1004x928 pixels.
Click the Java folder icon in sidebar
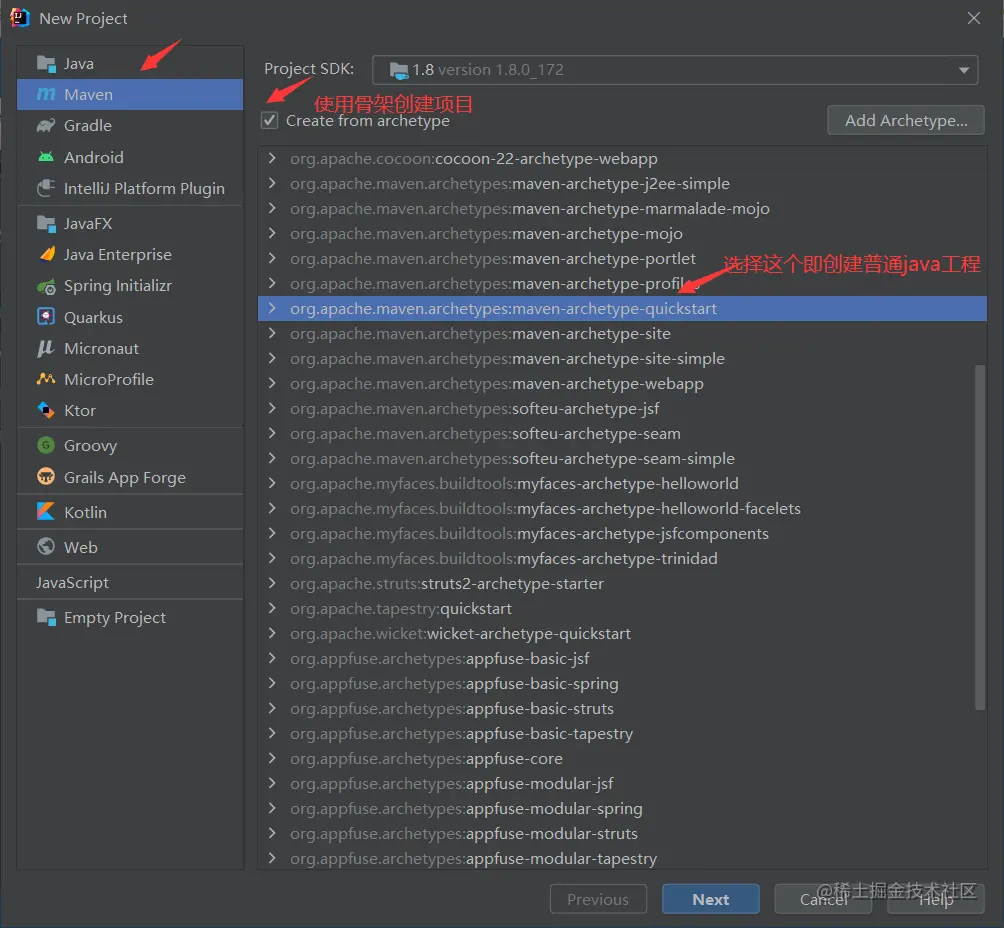(46, 63)
